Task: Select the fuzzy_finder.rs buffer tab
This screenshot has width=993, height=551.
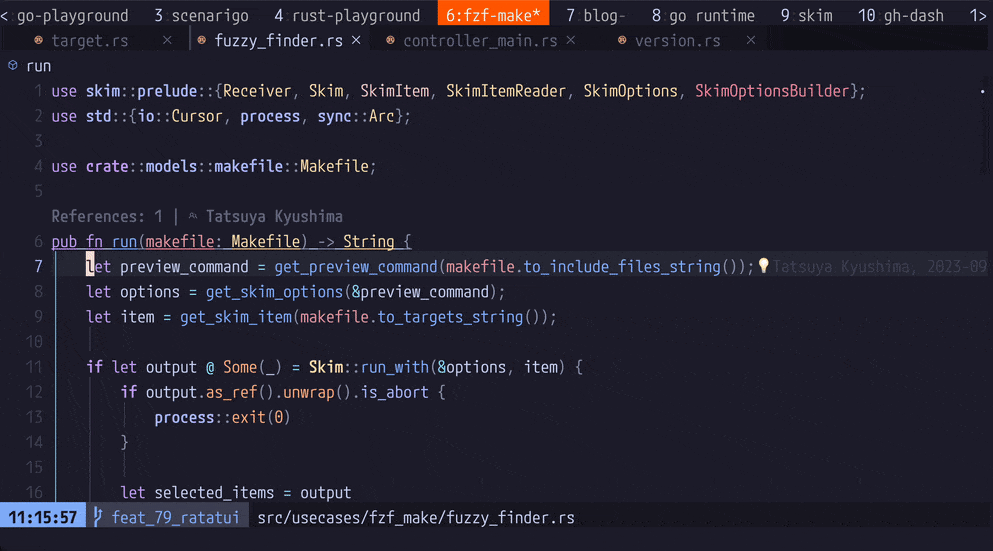Action: pos(279,41)
